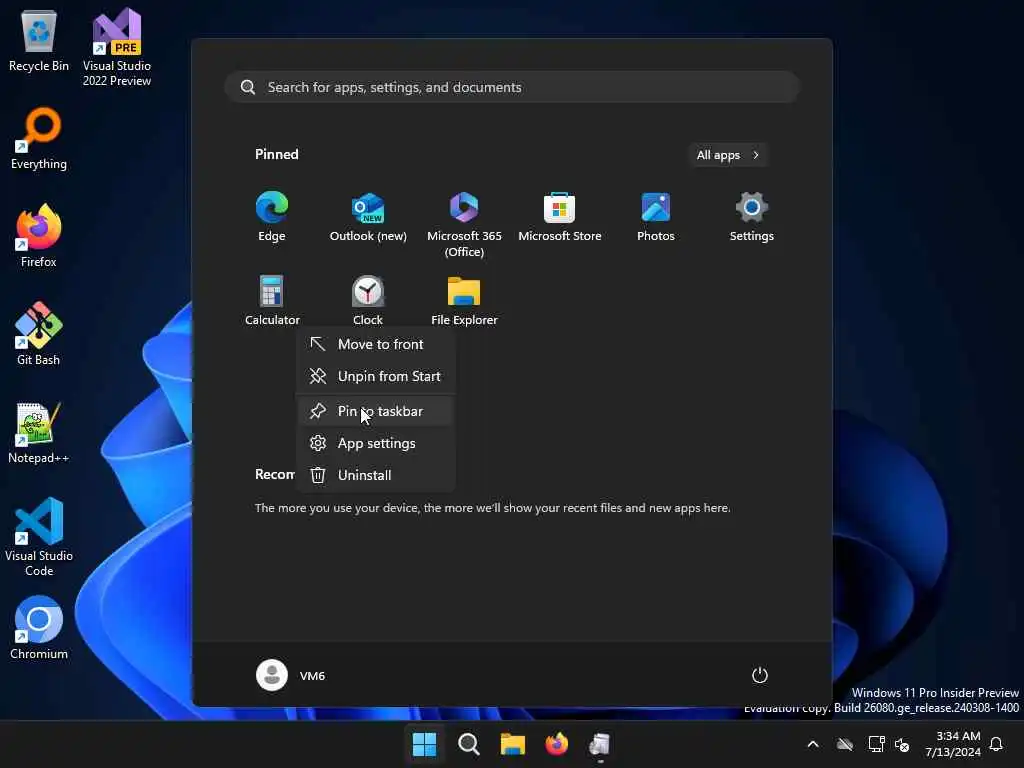Expand the All apps list
This screenshot has height=768, width=1024.
coord(728,155)
